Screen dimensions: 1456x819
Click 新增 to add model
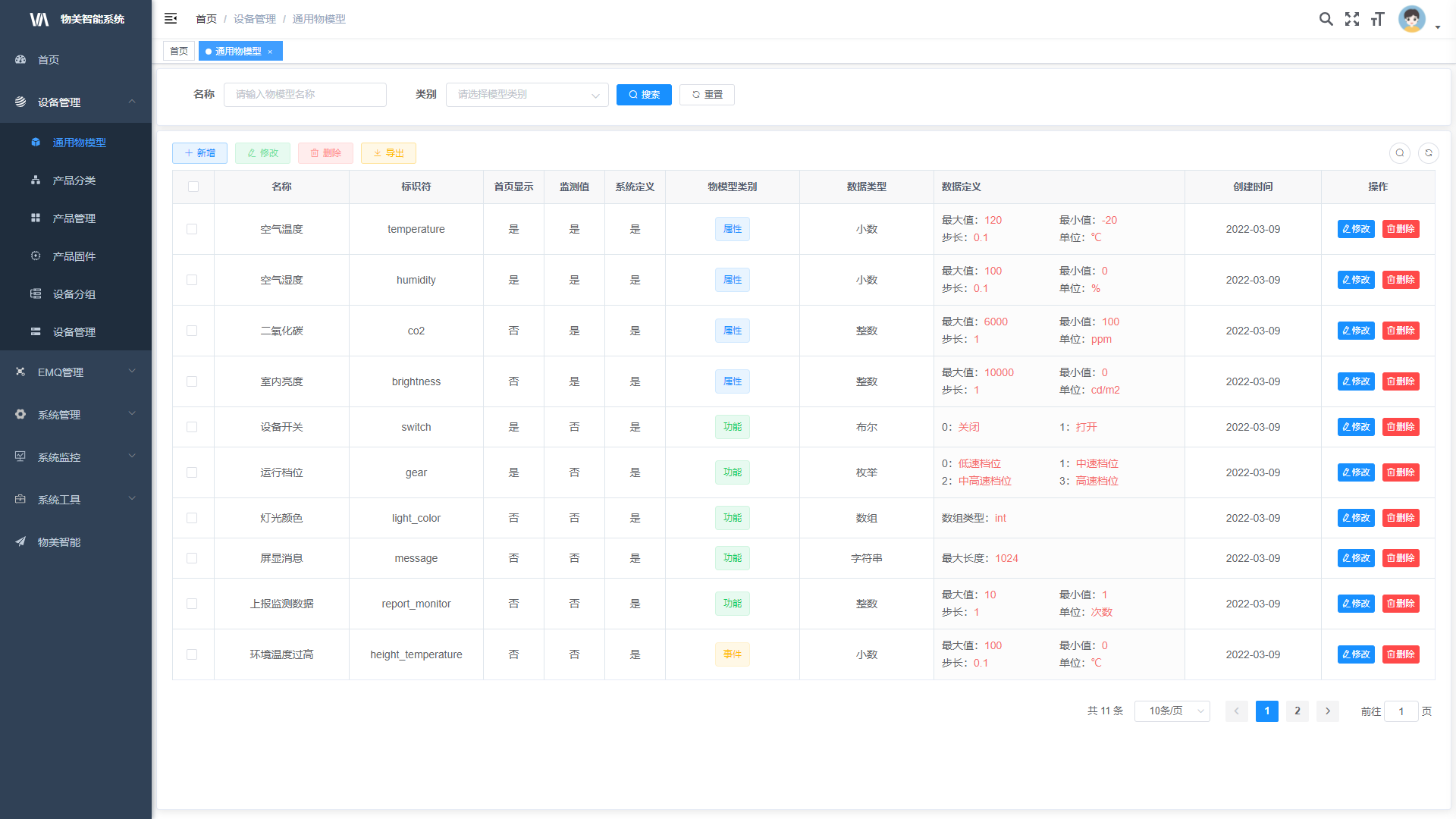199,153
